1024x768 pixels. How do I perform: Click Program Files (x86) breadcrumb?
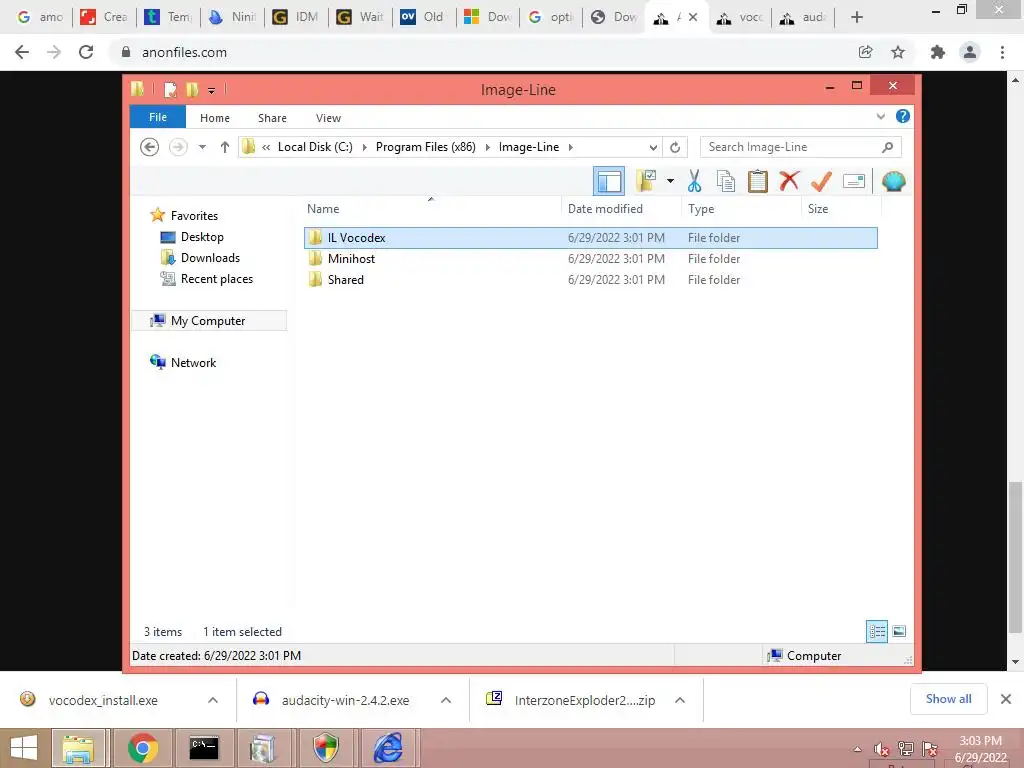[426, 147]
